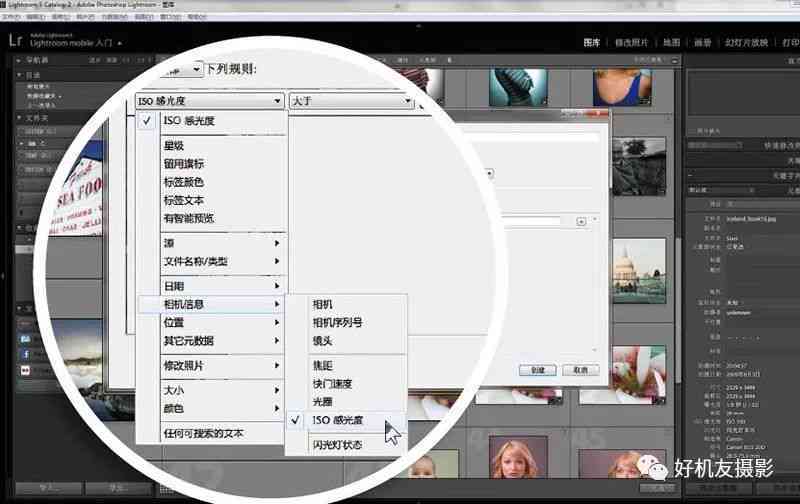Expand the 其它元数据 submenu

click(223, 341)
